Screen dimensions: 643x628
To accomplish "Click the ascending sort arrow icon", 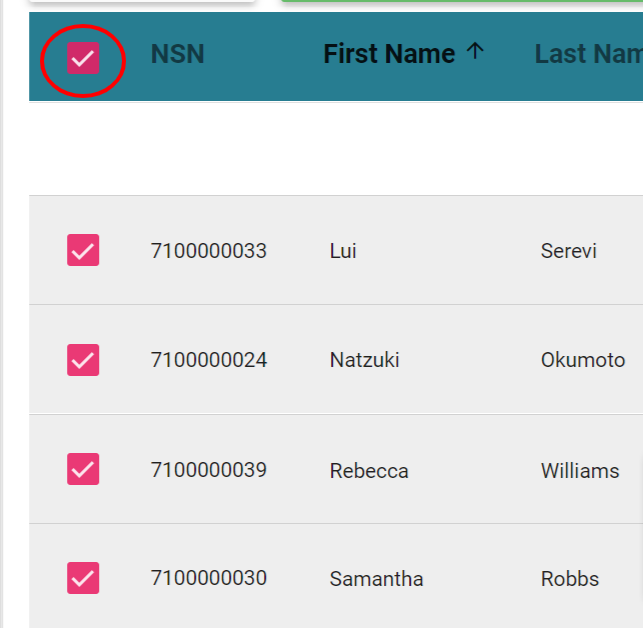I will pos(476,53).
